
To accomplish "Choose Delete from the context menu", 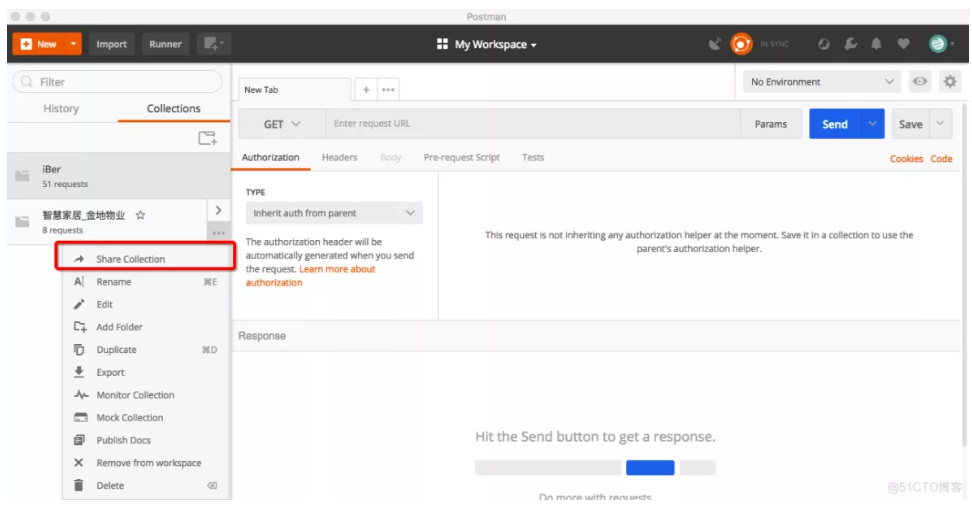I will click(146, 485).
